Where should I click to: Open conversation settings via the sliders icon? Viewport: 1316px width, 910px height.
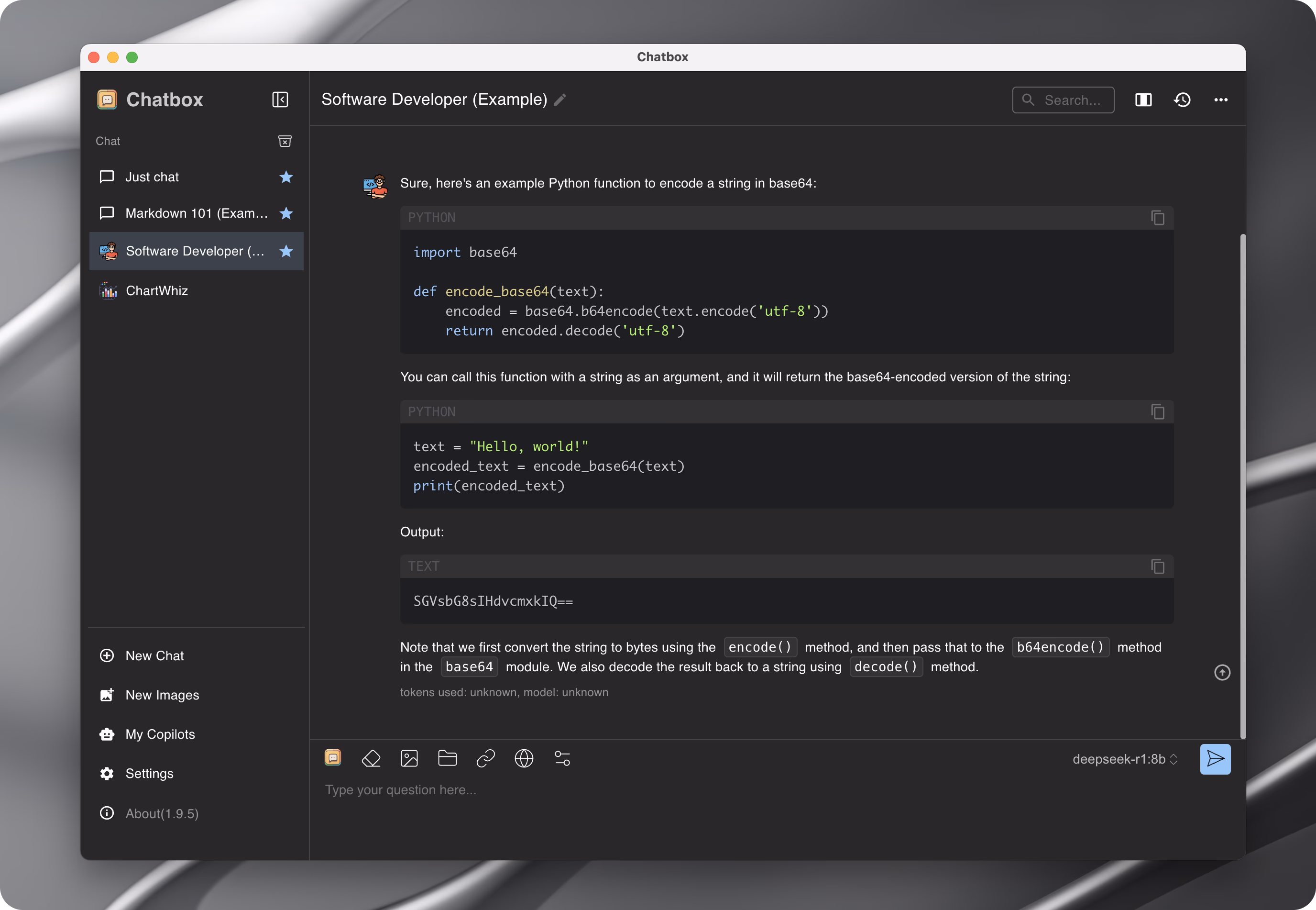point(562,758)
